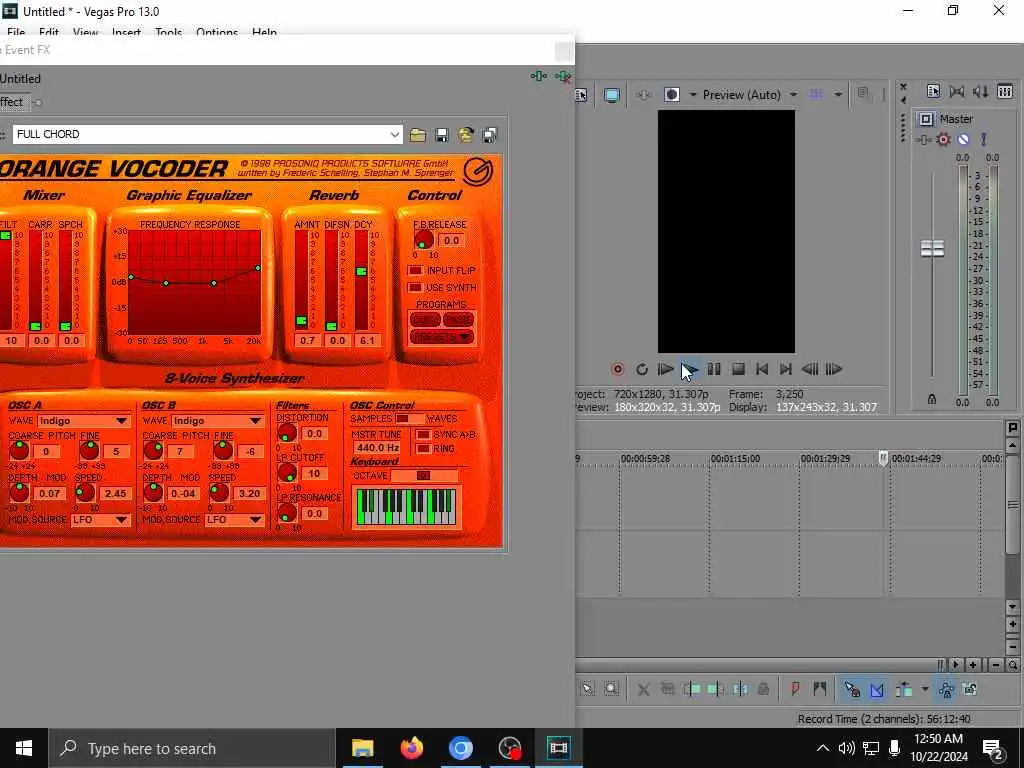Open the PRESETS dropdown under PROGRAMS
Screen dimensions: 1024x768
point(441,337)
